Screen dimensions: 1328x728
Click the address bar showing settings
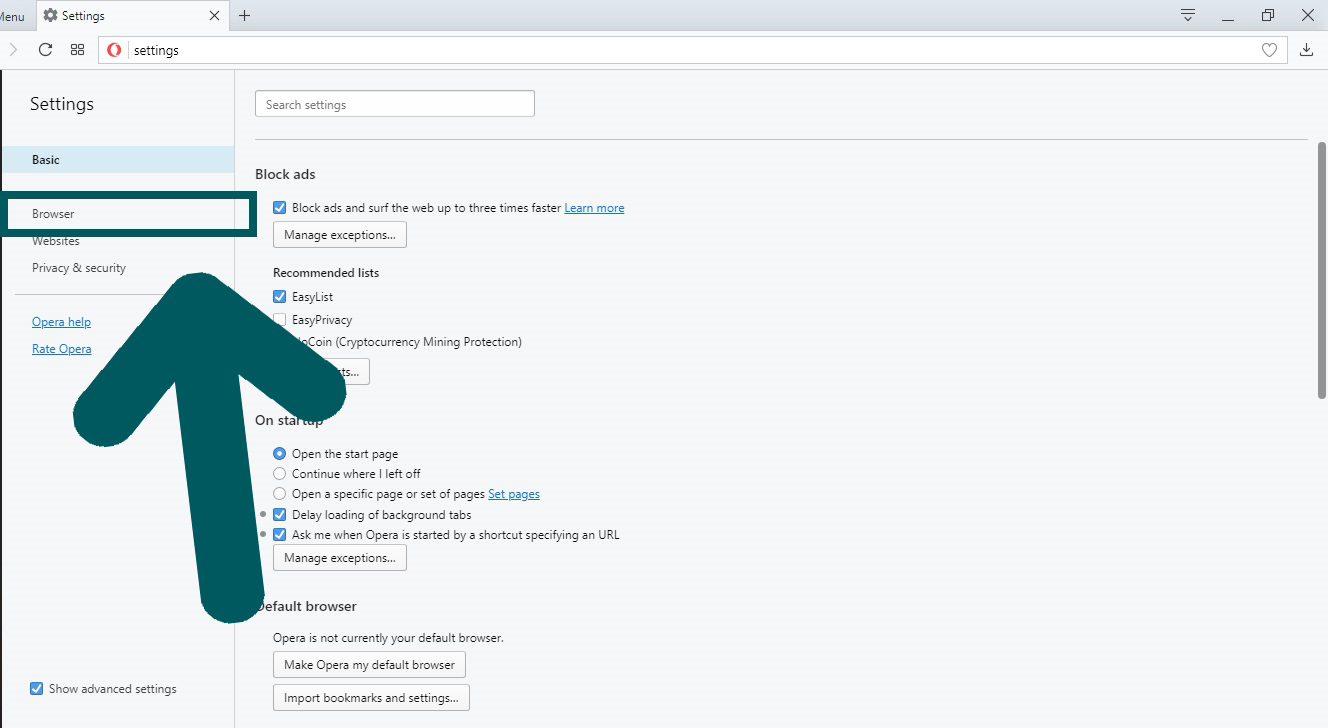690,50
